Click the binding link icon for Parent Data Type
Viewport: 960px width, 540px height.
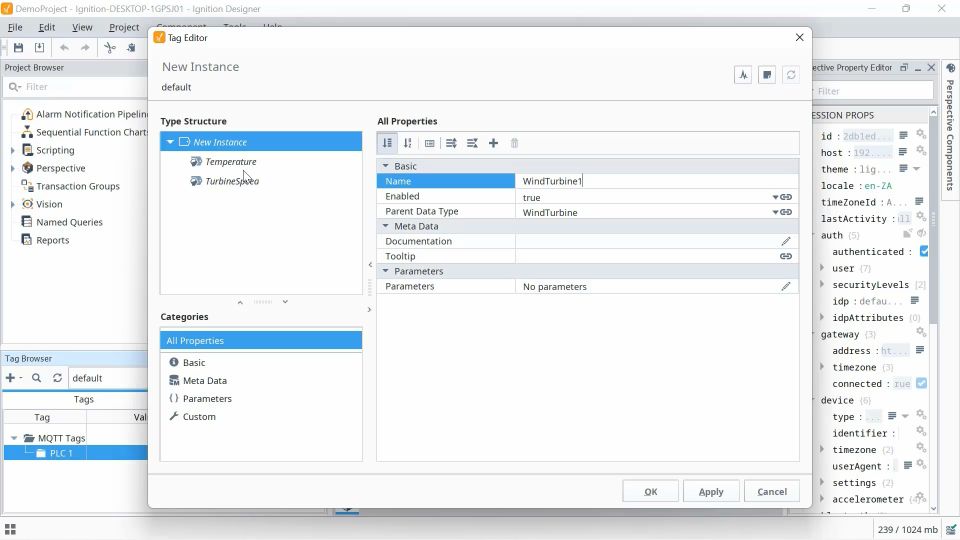pos(787,212)
